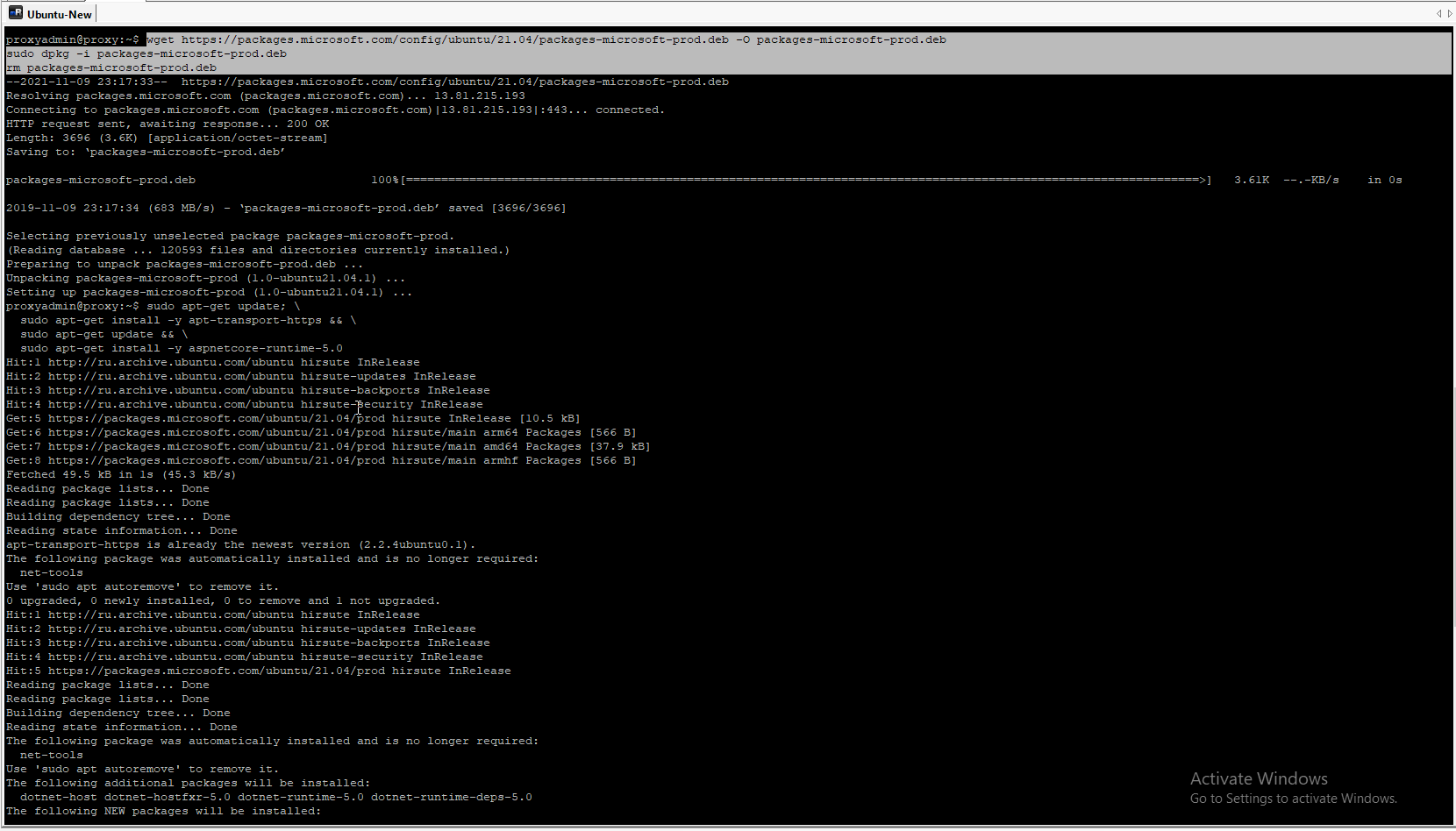Screen dimensions: 1456x831
Task: Click the 'apt-get install -y apt-transport-https' command line
Action: click(189, 320)
